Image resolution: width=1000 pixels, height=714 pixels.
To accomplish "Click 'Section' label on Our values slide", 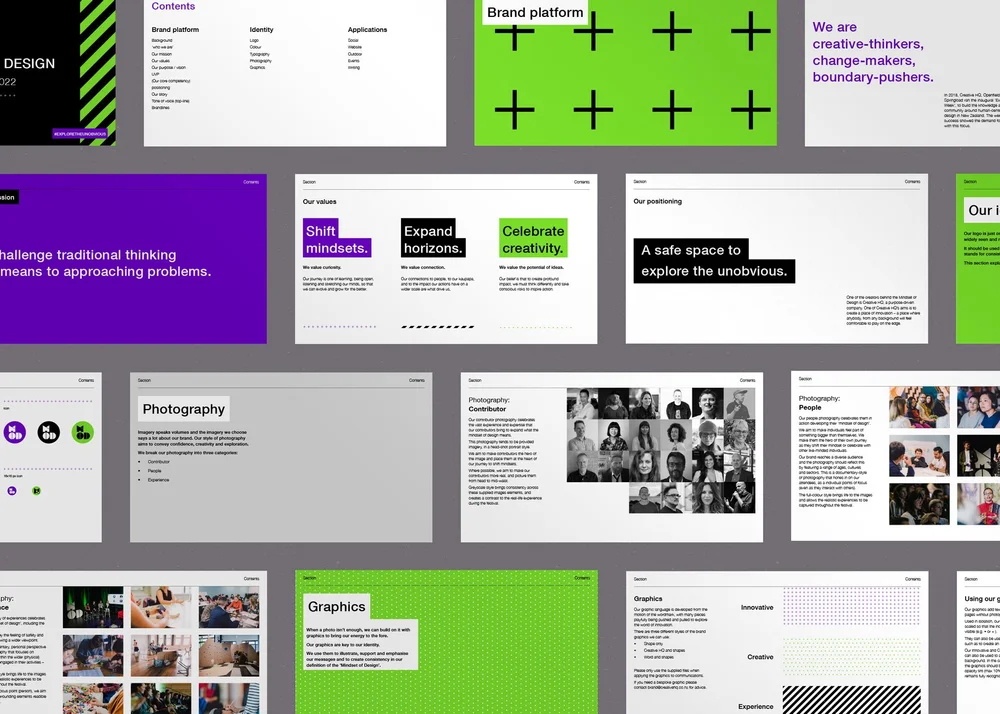I will coord(309,182).
